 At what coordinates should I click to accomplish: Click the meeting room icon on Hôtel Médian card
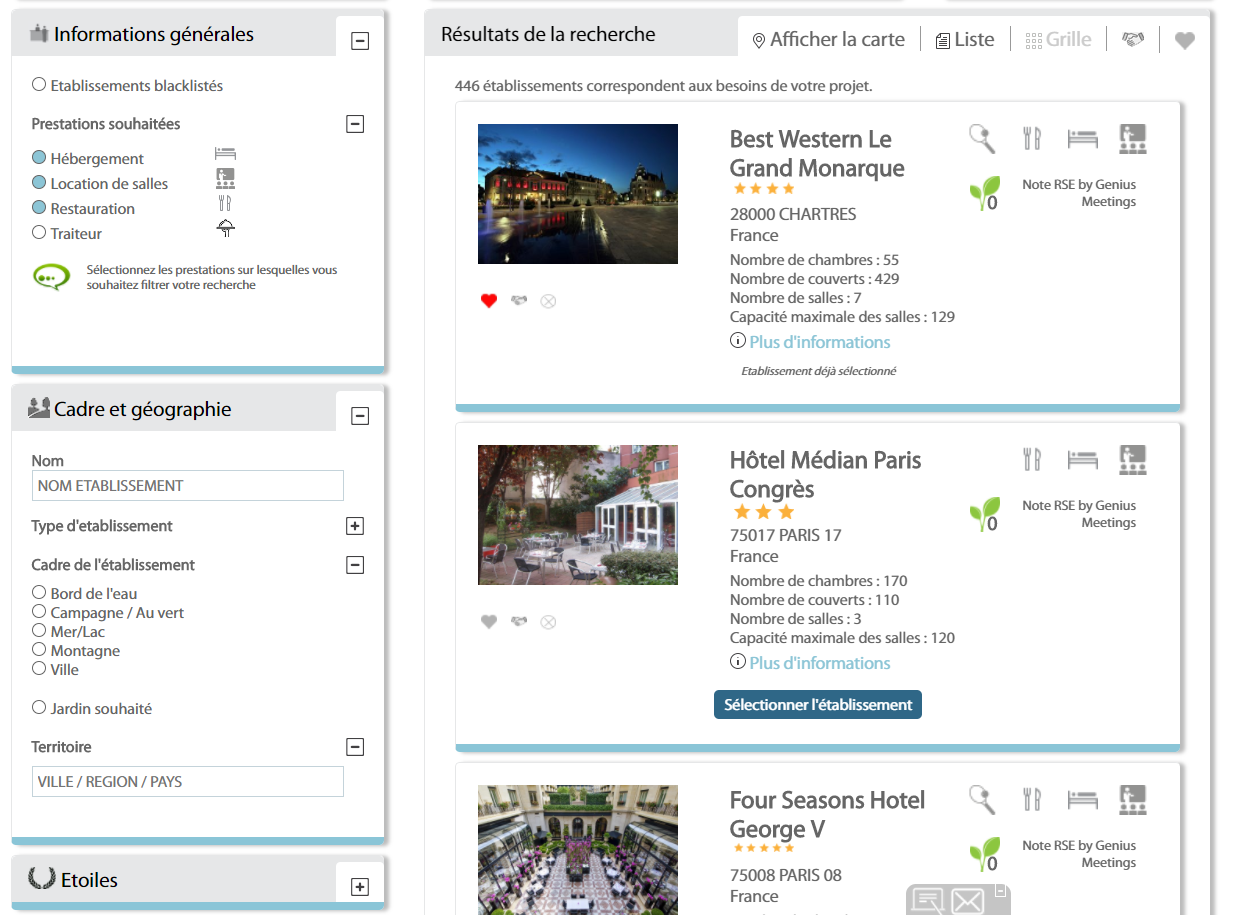pos(1132,459)
